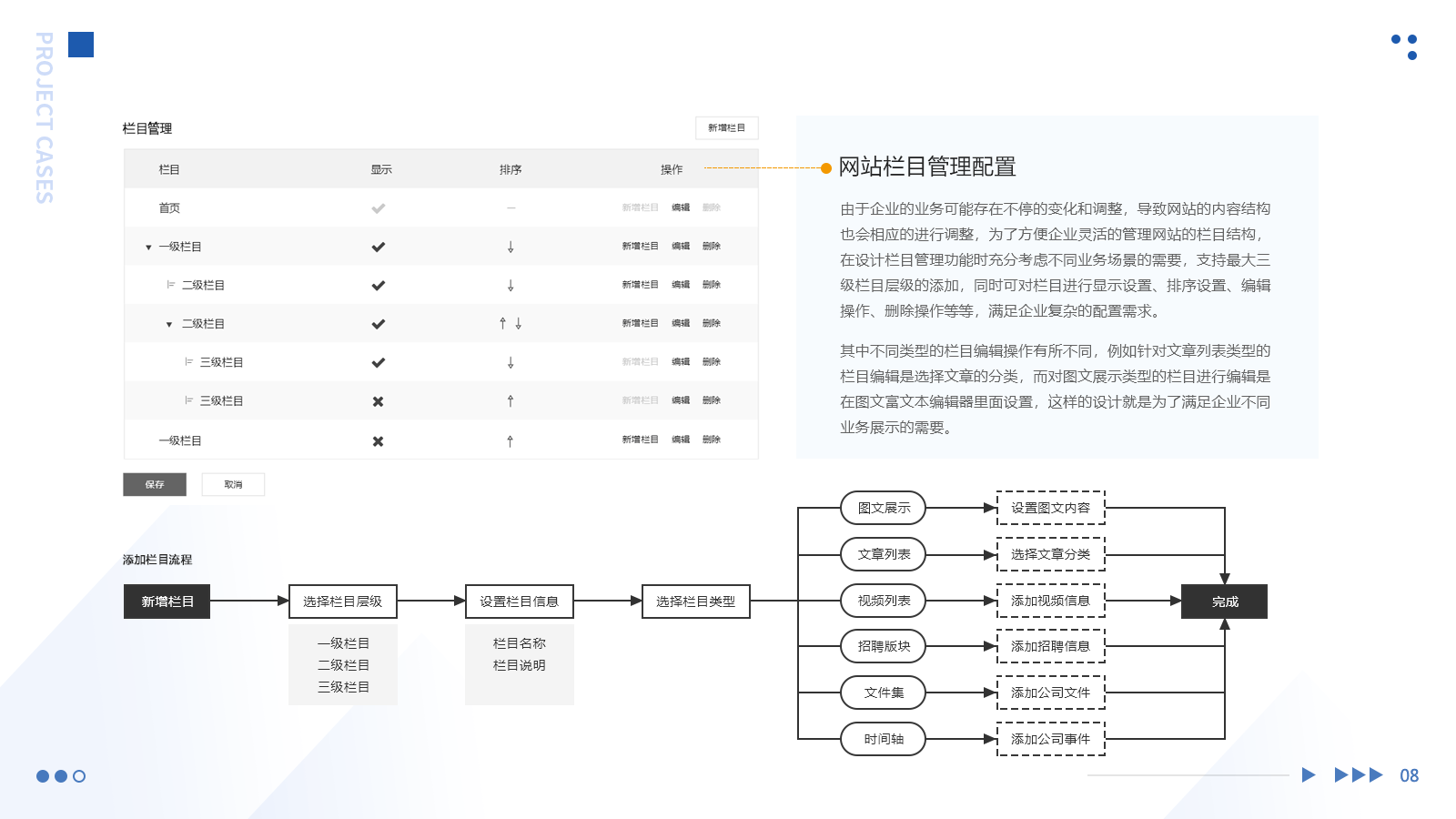Click the 设置栏目信息 flowchart step
1456x819 pixels.
[x=520, y=602]
